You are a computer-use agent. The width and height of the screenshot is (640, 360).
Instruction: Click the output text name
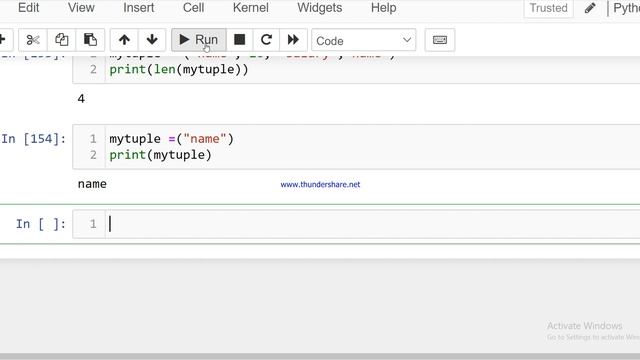[92, 184]
